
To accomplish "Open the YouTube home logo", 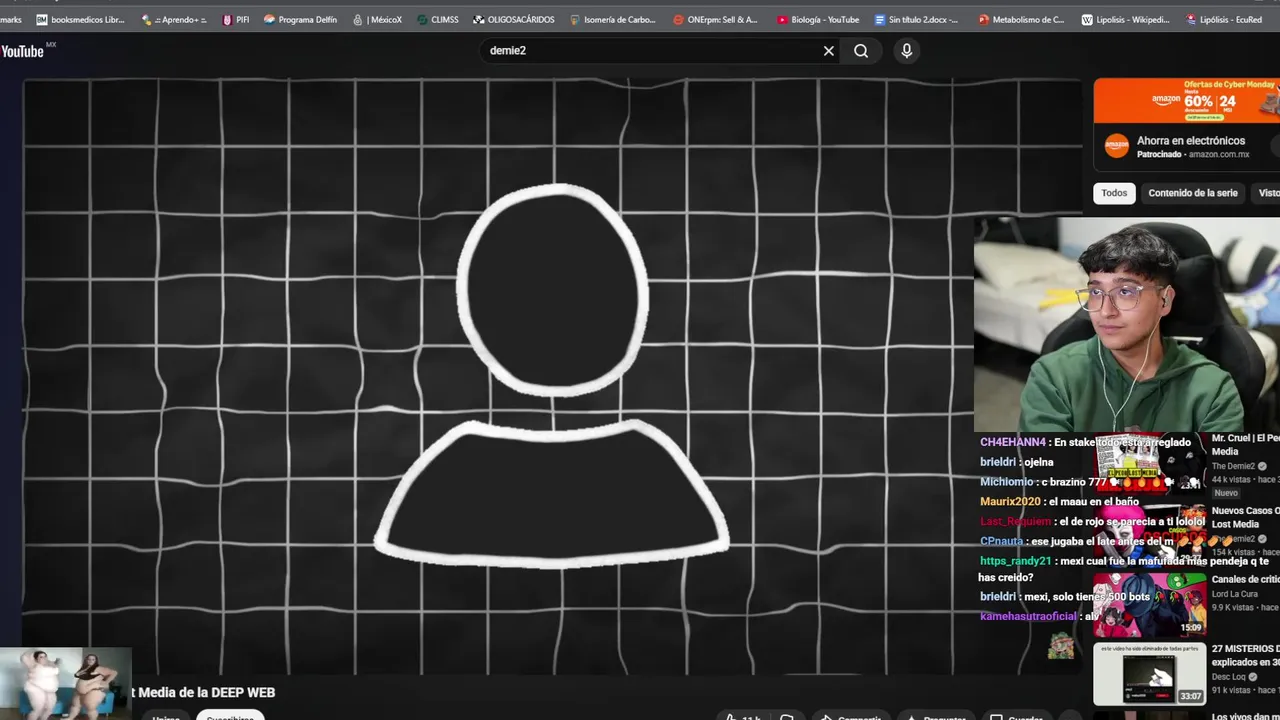I will click(24, 51).
